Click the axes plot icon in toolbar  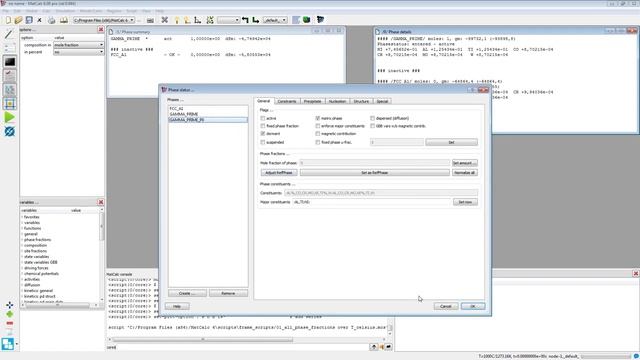[x=198, y=20]
